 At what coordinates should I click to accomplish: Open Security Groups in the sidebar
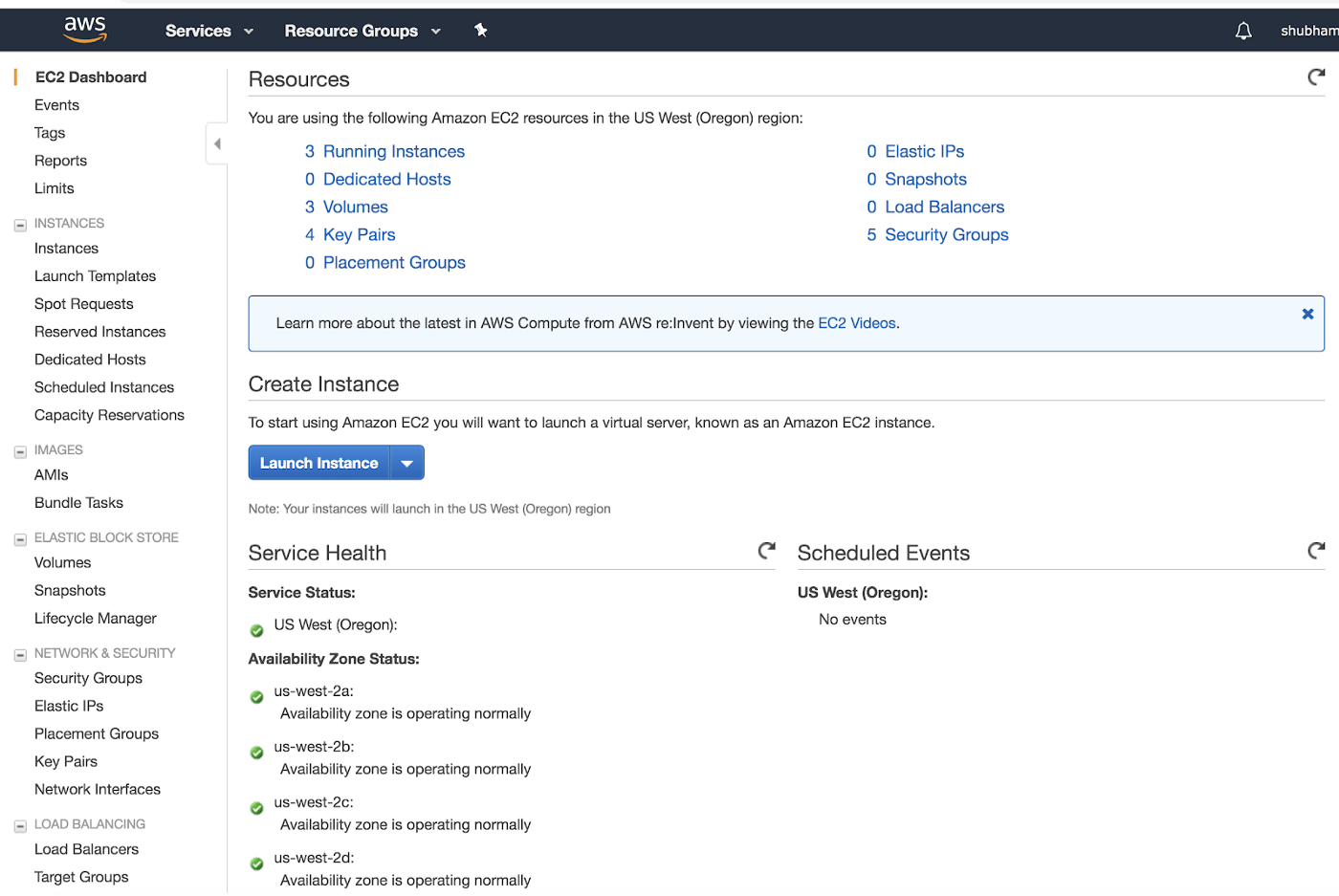(x=88, y=678)
